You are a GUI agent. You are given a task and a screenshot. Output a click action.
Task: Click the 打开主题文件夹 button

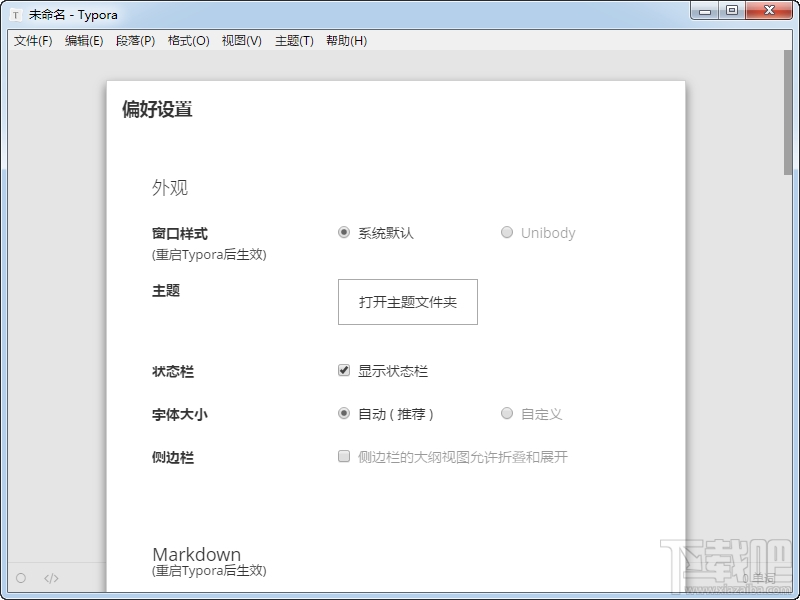pyautogui.click(x=408, y=302)
